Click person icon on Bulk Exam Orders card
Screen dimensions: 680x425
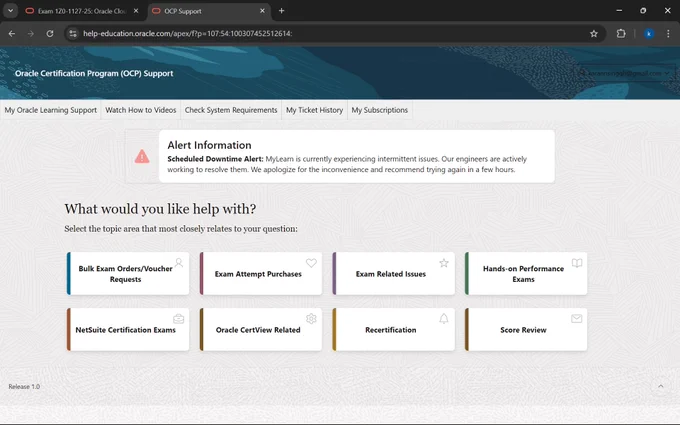coord(179,263)
